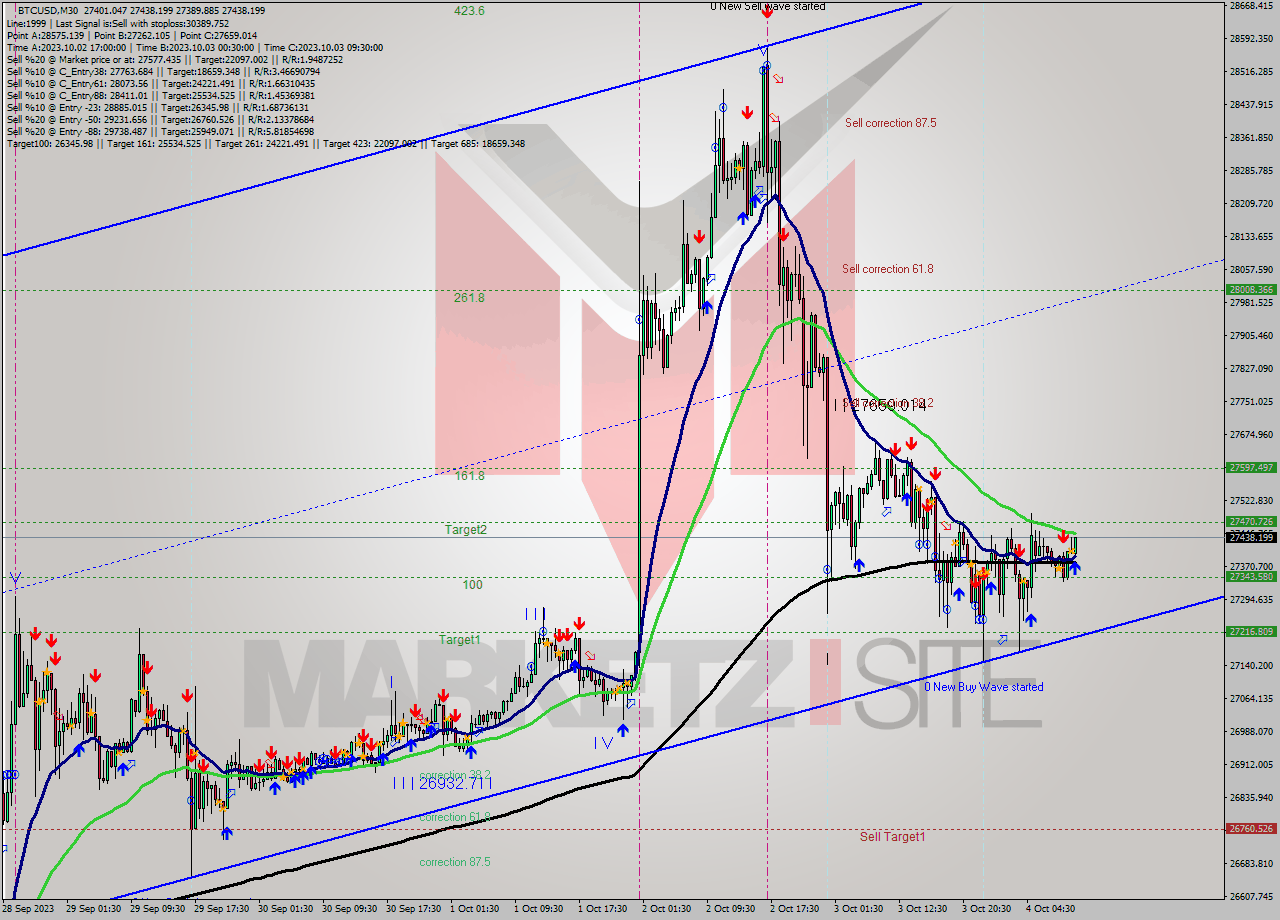Click the 423.6 Fibonacci level label
Viewport: 1280px width, 920px height.
pos(469,11)
